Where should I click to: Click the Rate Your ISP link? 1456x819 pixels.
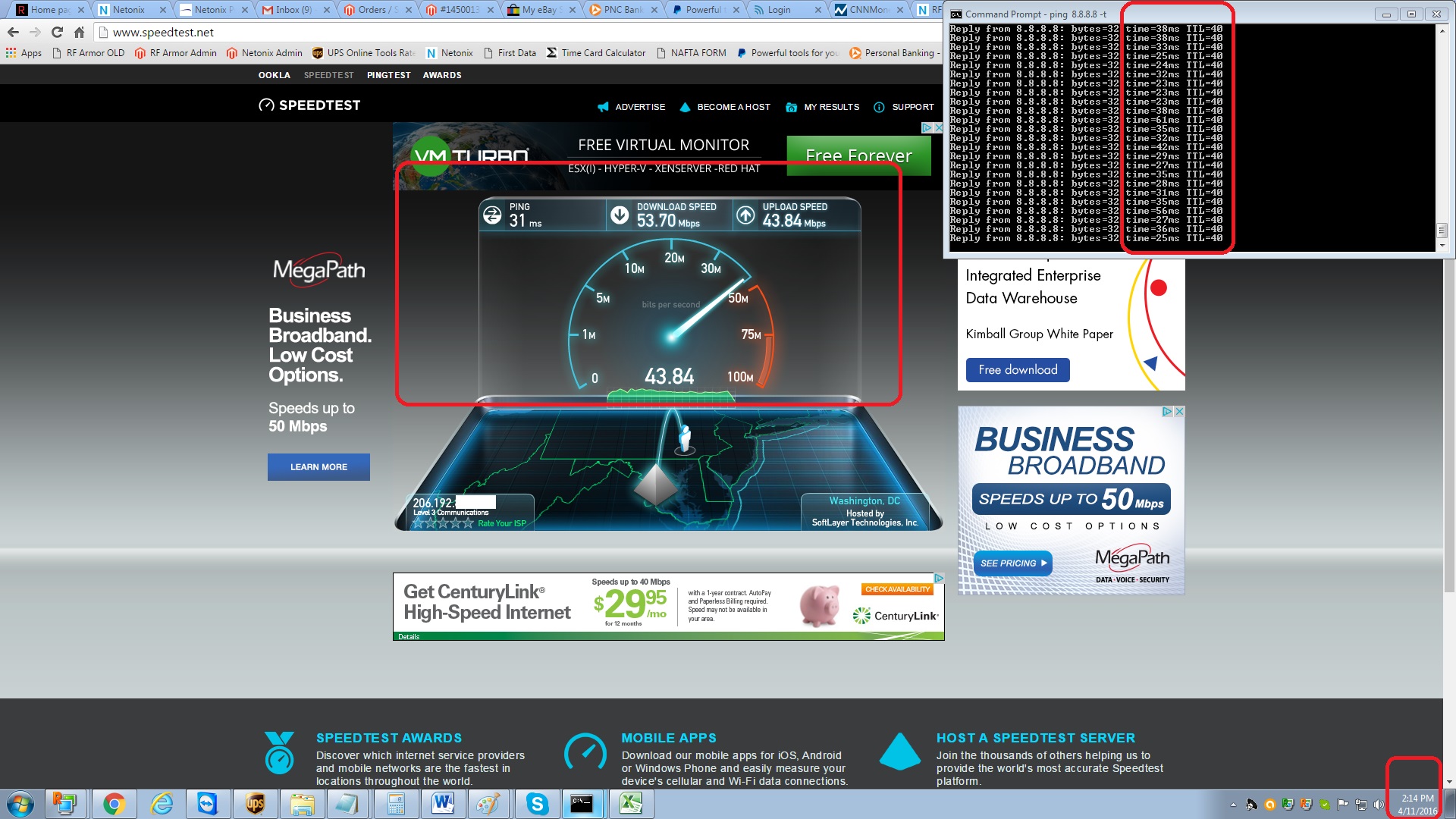tap(501, 523)
